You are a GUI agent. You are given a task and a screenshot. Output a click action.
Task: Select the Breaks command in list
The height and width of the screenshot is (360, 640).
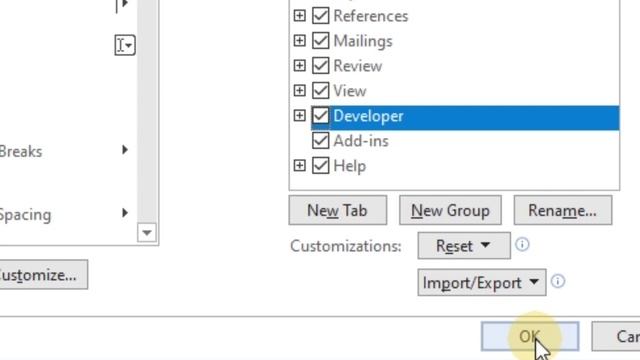pyautogui.click(x=20, y=152)
